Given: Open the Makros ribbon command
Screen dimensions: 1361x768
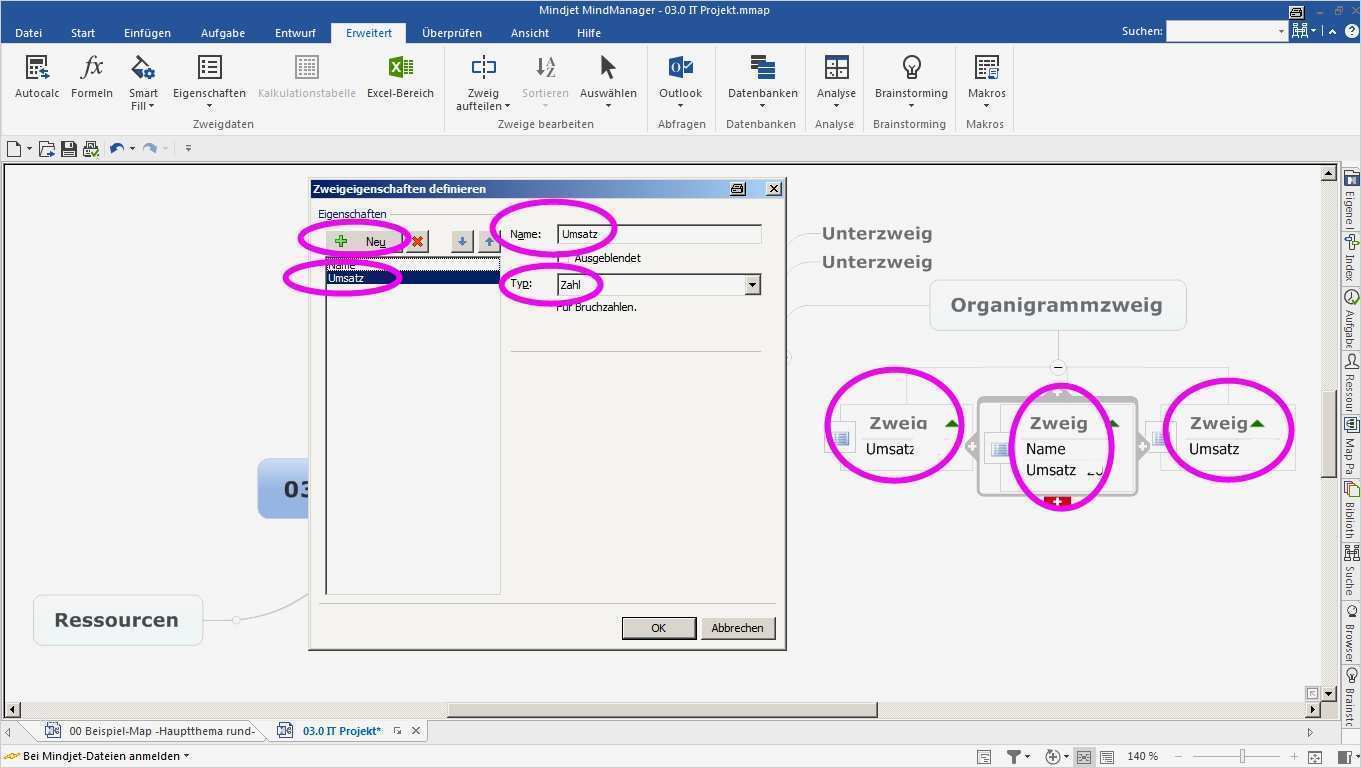Looking at the screenshot, I should pyautogui.click(x=986, y=83).
